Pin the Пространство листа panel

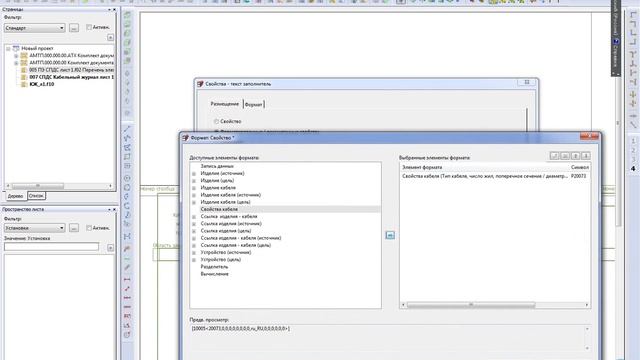click(109, 209)
